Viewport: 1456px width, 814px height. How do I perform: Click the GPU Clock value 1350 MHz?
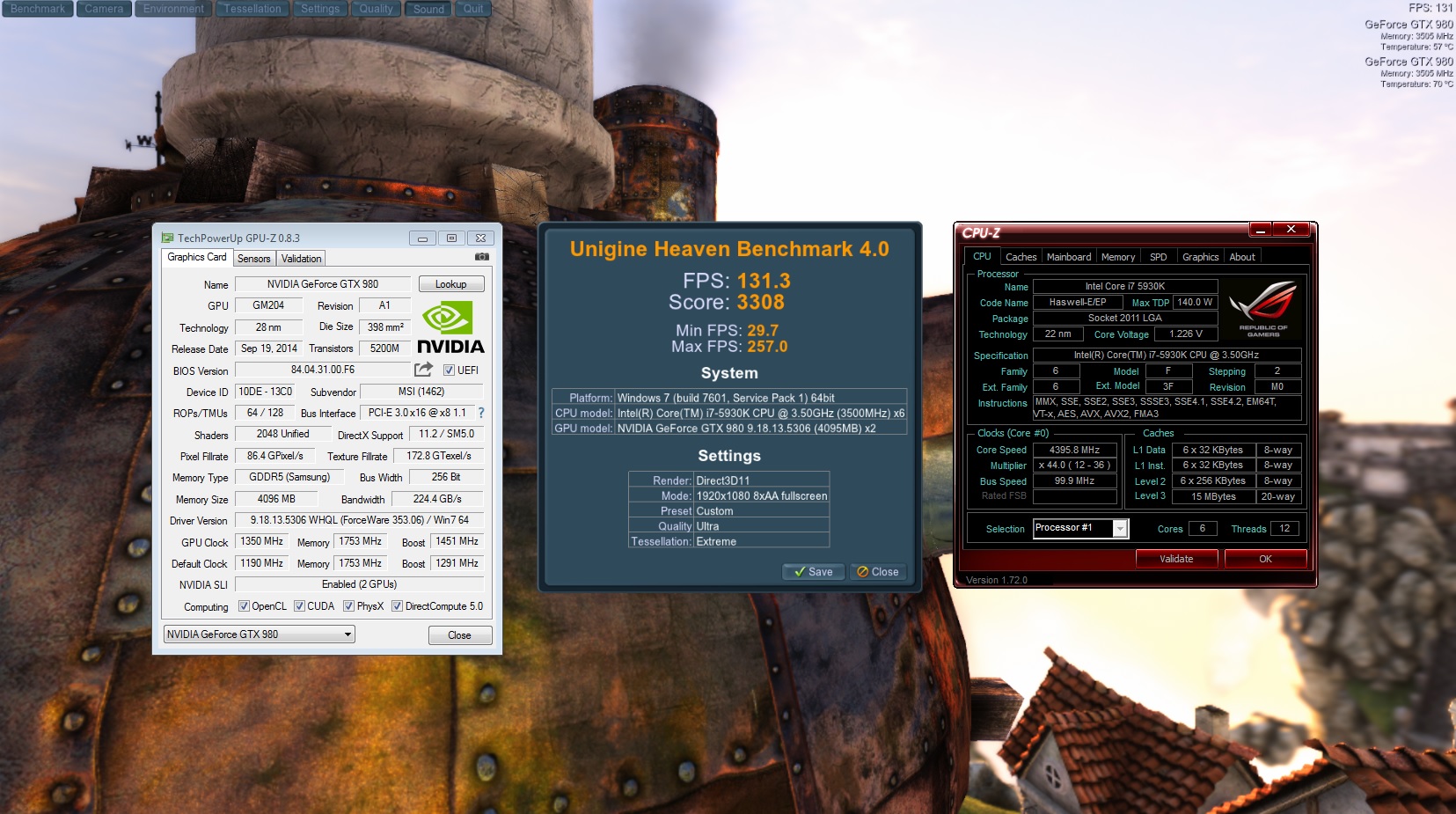[261, 541]
